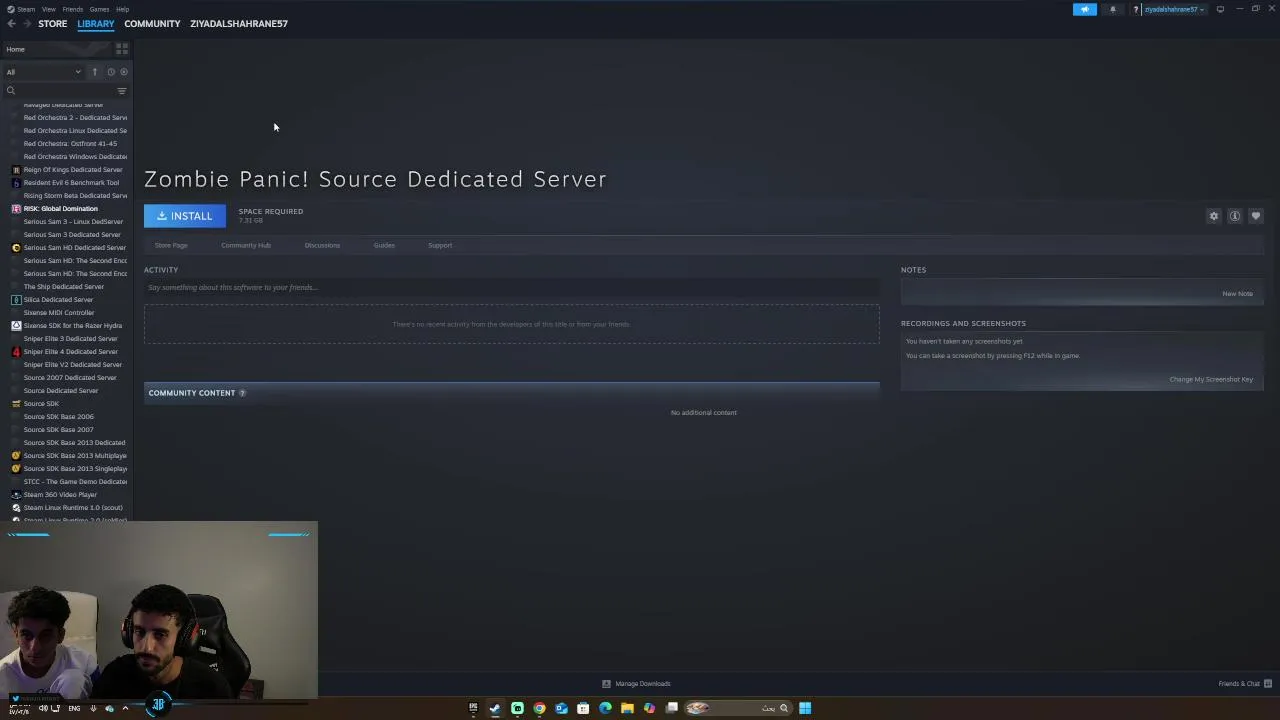
Task: Open the Friends menu
Action: coord(72,9)
